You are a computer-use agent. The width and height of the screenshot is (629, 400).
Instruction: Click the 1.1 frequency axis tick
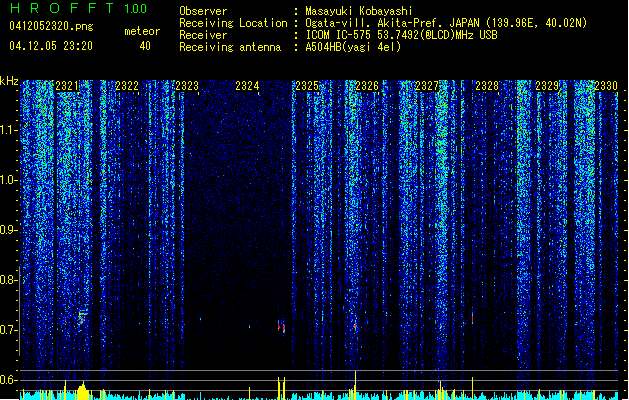click(x=8, y=130)
